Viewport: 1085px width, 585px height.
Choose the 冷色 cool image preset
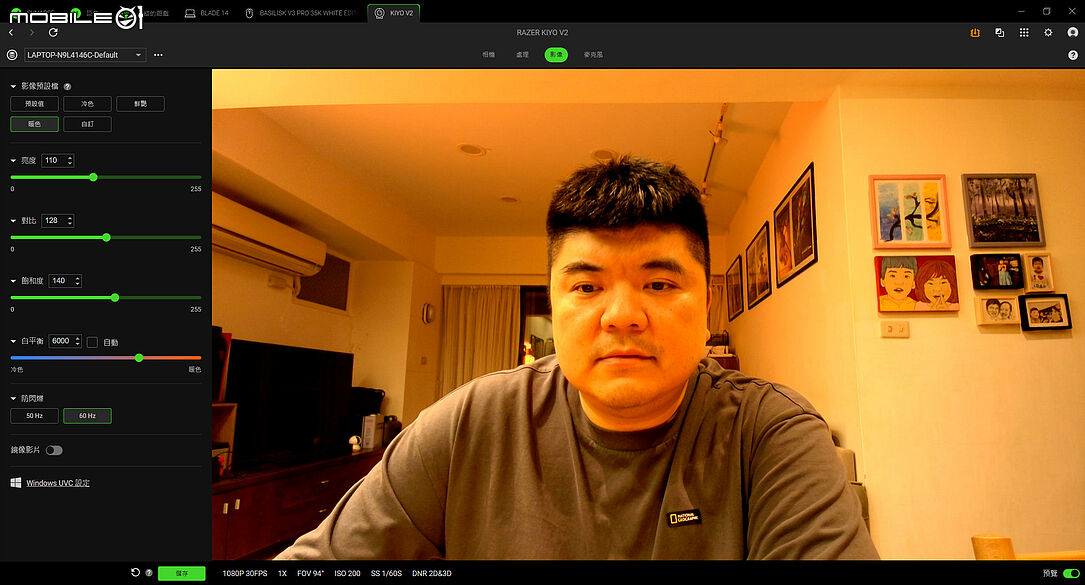pyautogui.click(x=87, y=104)
